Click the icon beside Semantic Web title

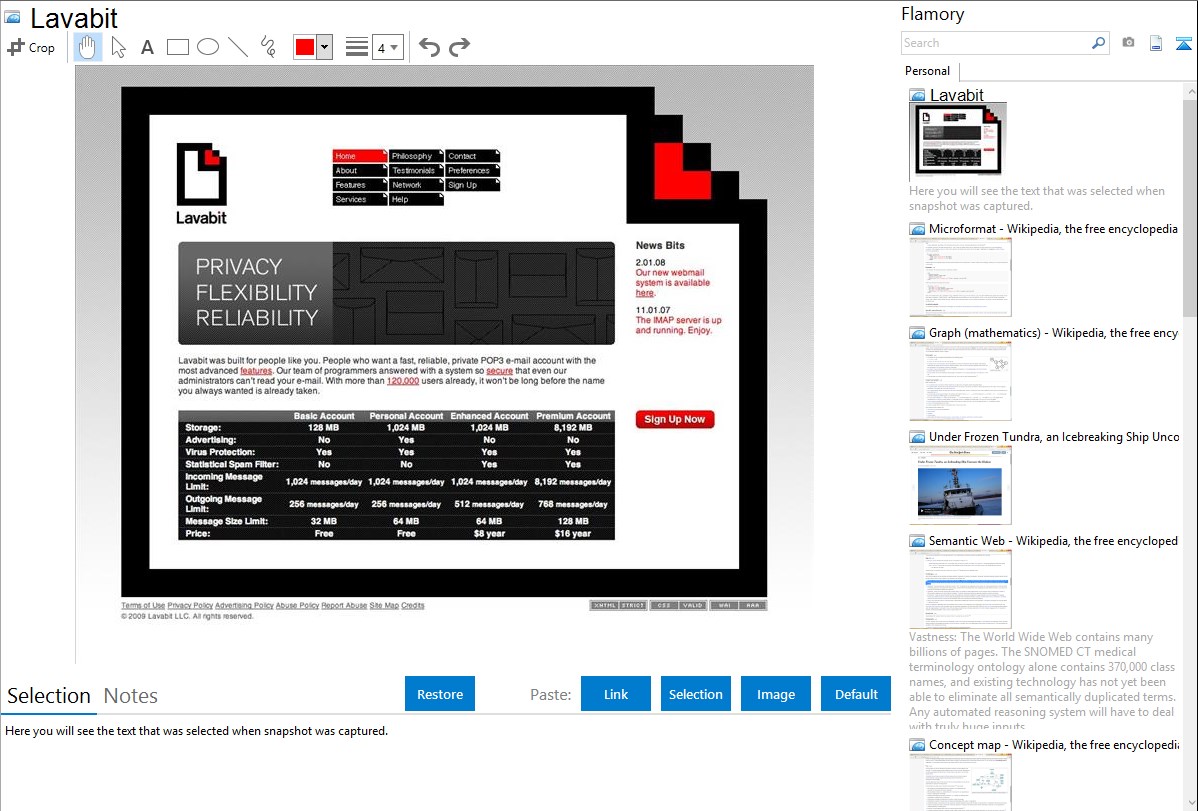[x=917, y=541]
